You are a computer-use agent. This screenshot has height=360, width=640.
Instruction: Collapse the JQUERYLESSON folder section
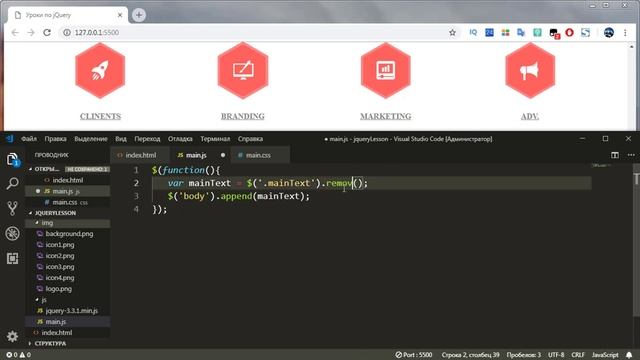click(x=30, y=213)
